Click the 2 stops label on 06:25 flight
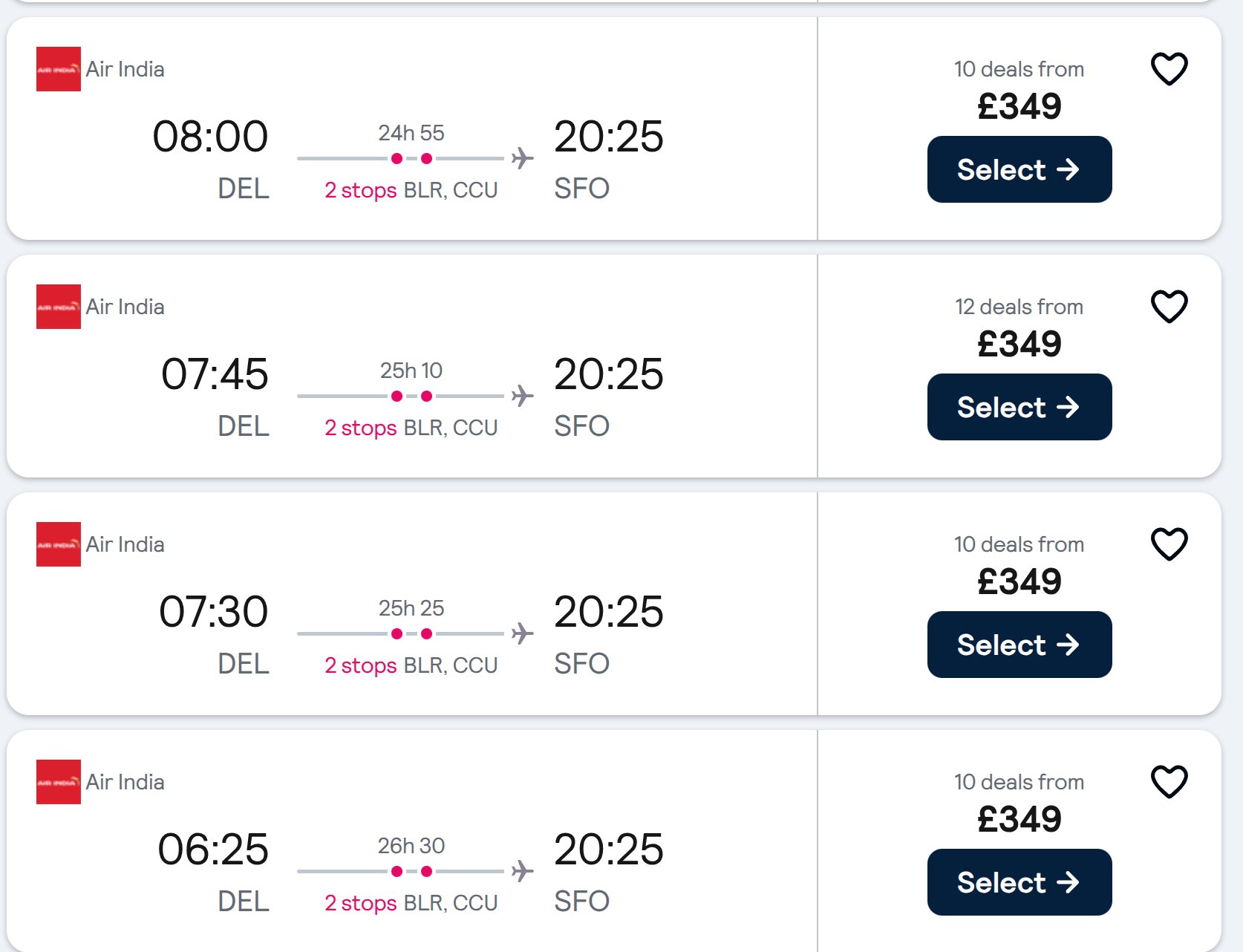 [x=361, y=903]
